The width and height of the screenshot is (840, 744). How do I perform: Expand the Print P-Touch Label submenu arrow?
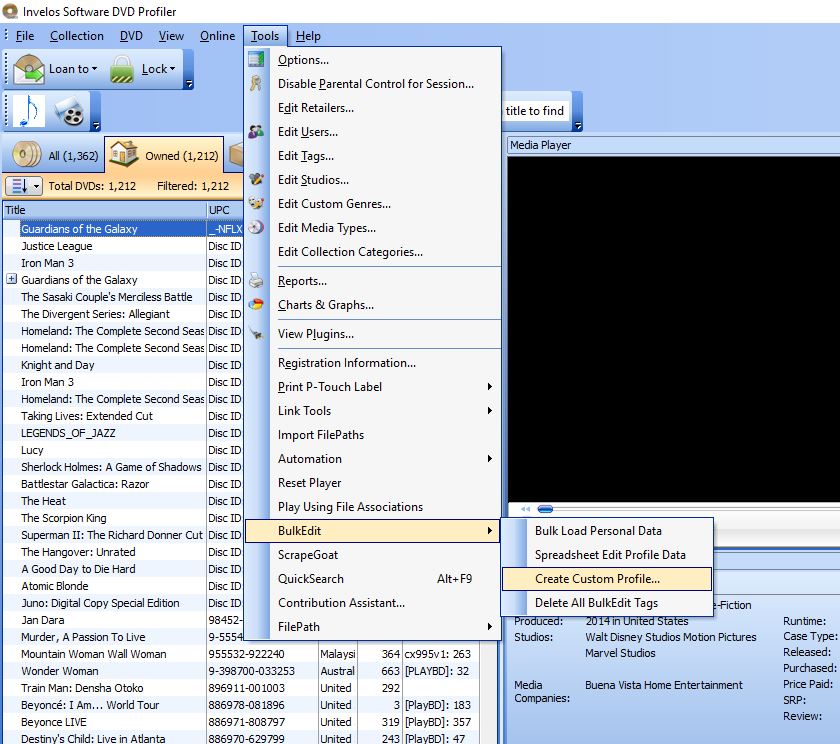(489, 386)
